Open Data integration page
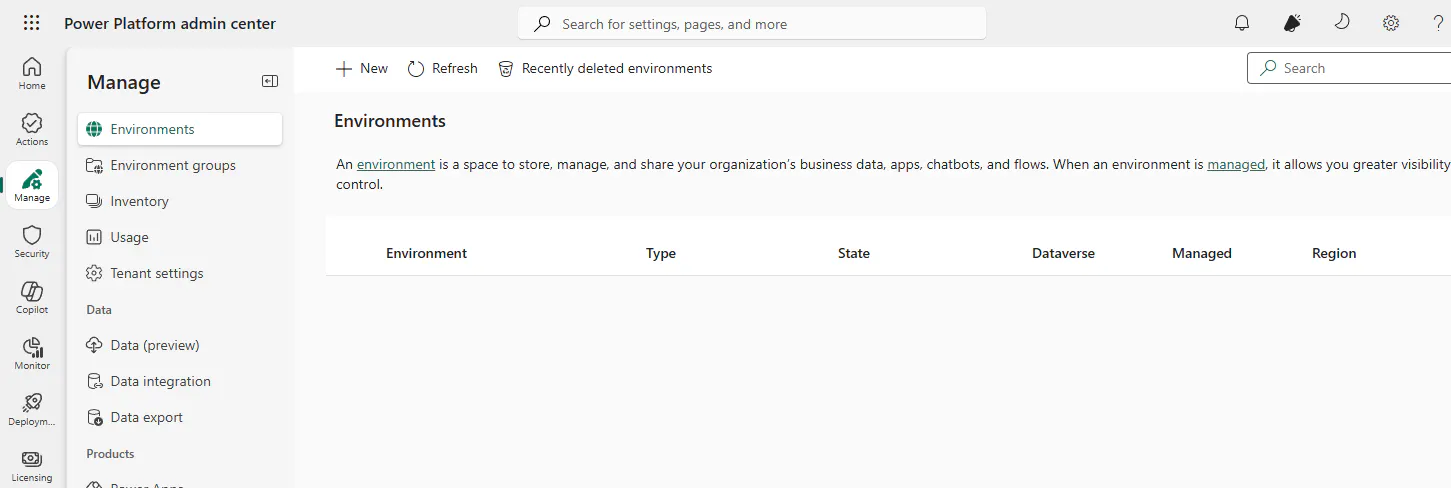1451x488 pixels. pos(160,381)
